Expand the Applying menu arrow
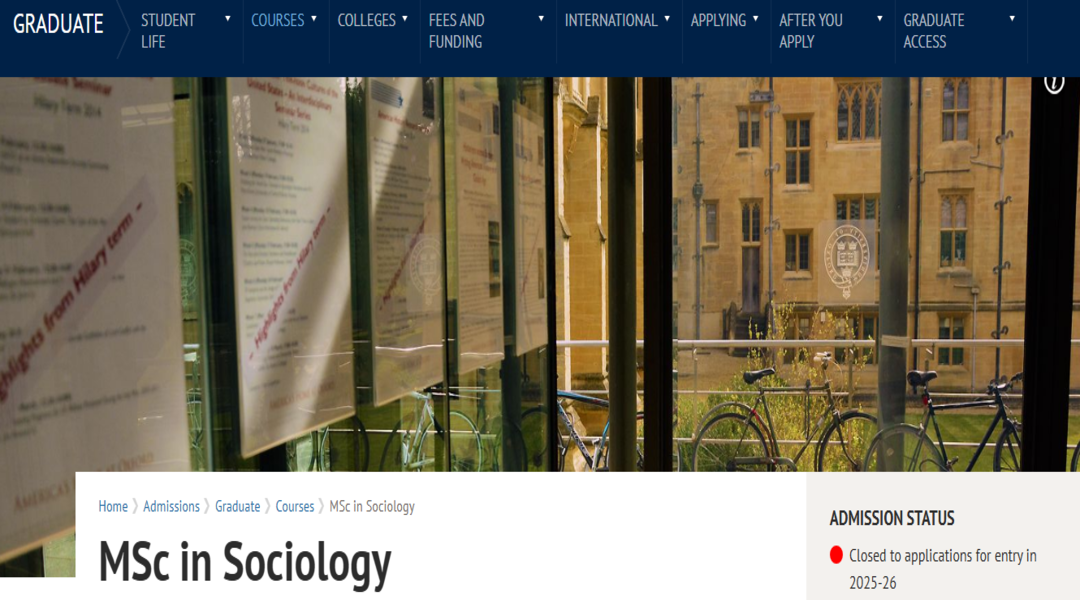 click(756, 19)
